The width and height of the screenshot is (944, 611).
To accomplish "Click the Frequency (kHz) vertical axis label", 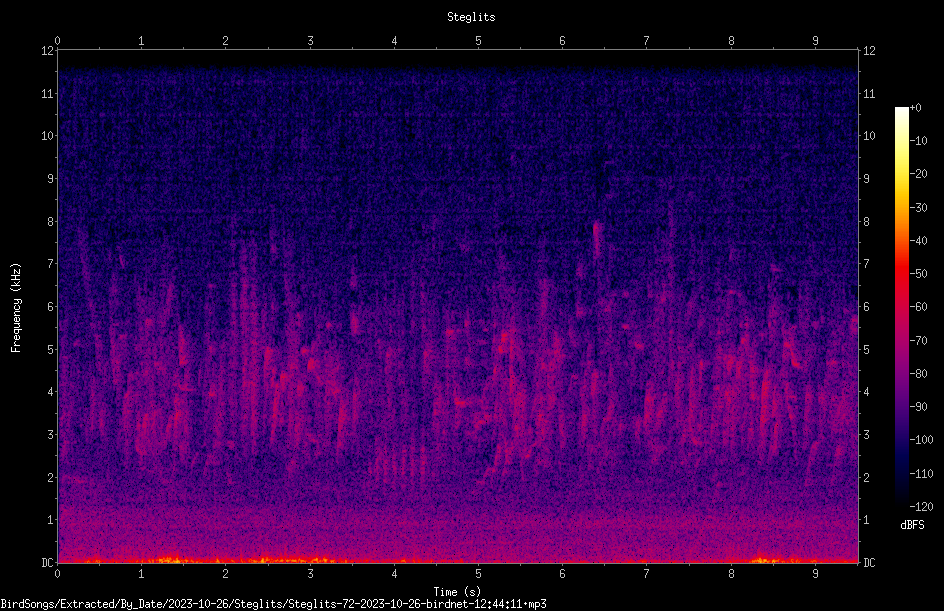I will tap(16, 307).
